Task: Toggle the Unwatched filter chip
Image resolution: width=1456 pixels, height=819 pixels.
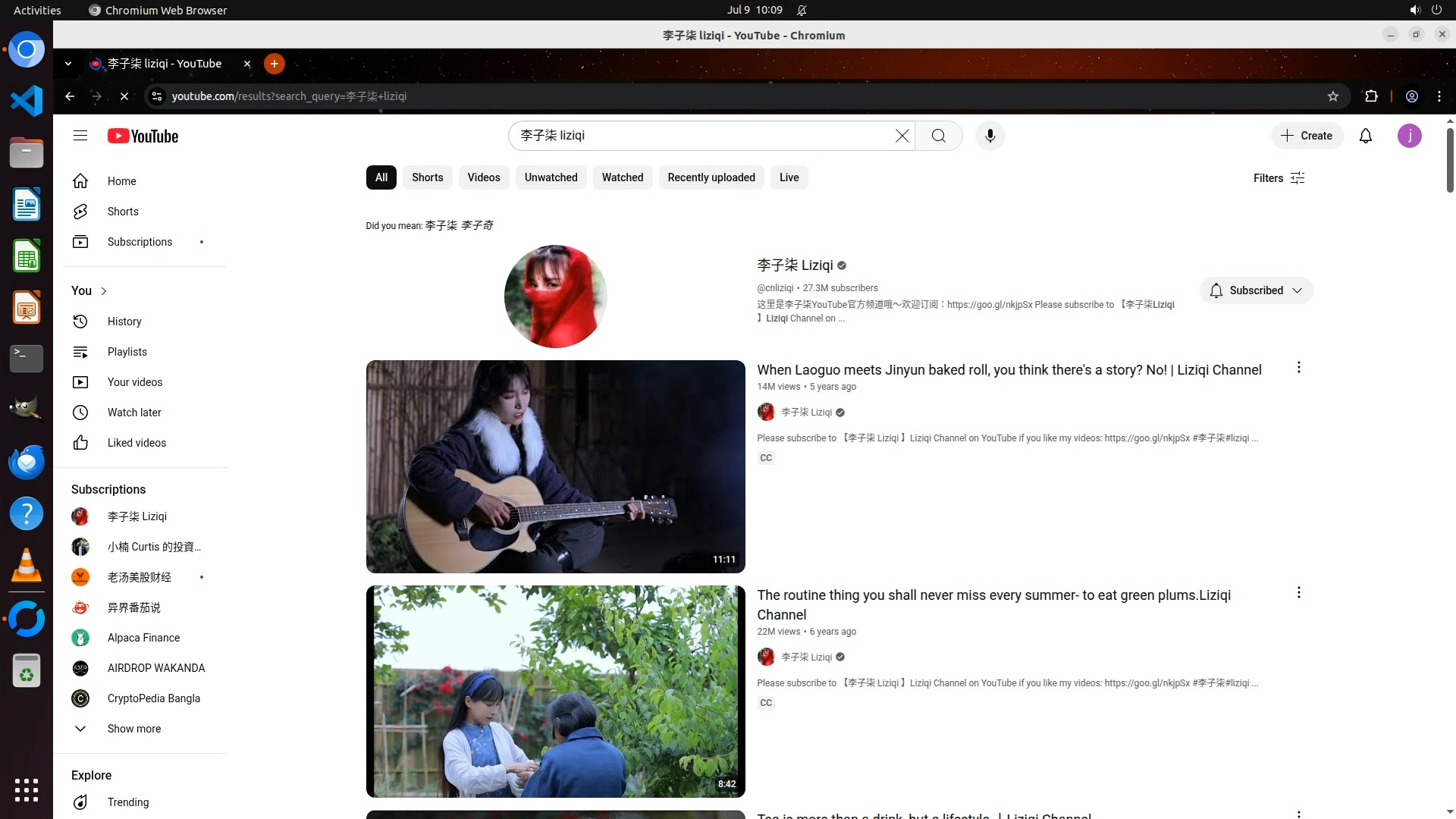Action: [x=551, y=177]
